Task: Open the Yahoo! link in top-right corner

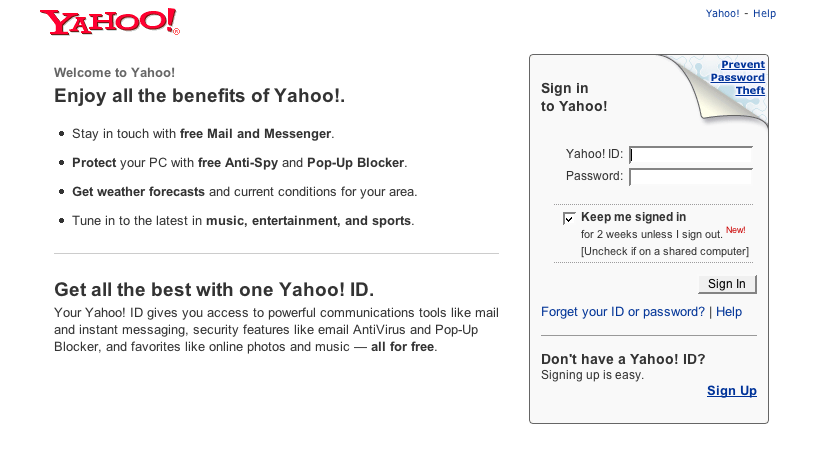Action: tap(722, 14)
